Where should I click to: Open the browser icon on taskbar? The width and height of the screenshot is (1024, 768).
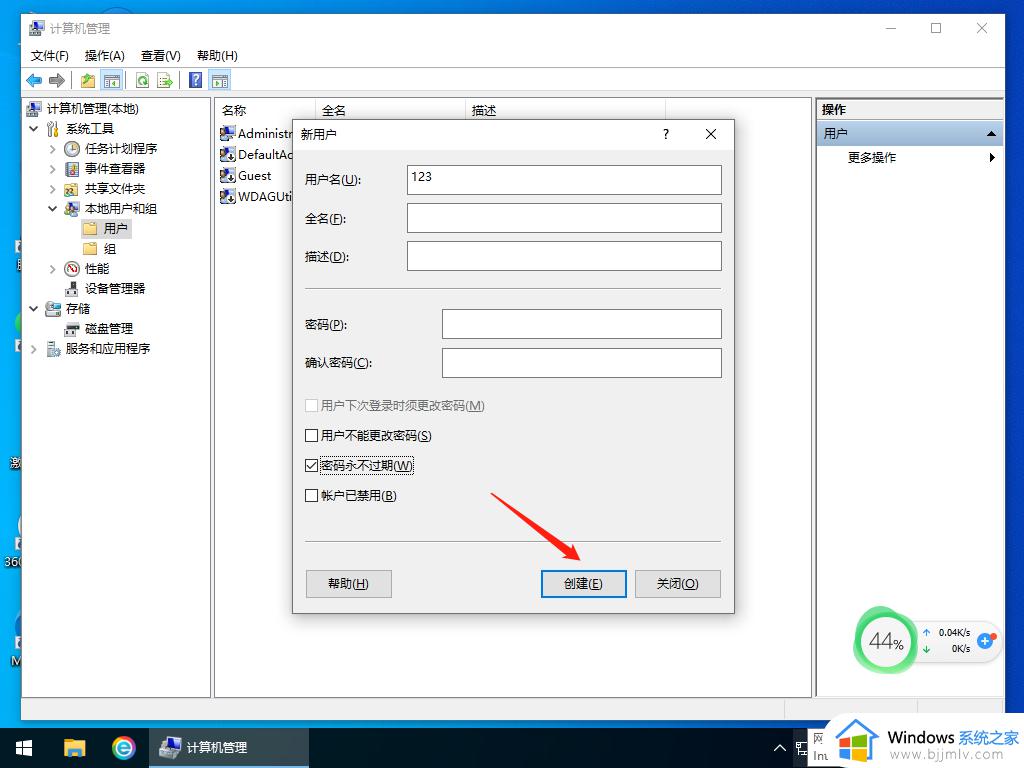(x=123, y=748)
